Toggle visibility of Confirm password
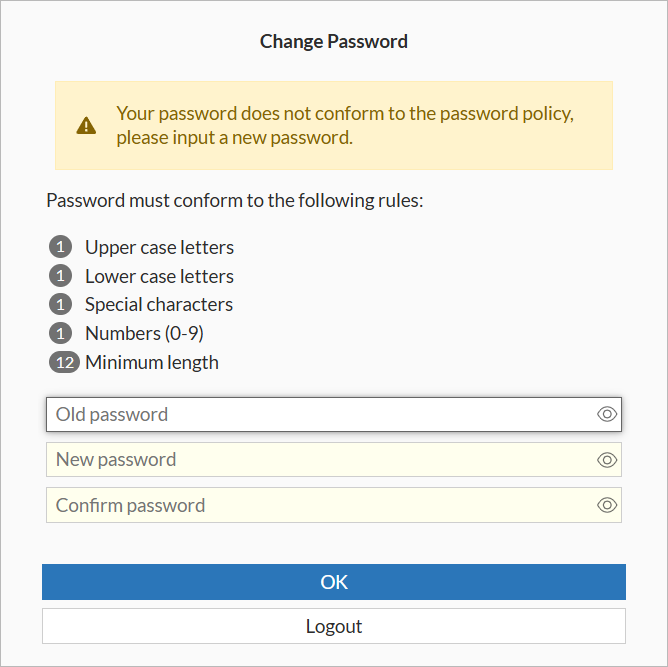This screenshot has width=668, height=667. 607,505
